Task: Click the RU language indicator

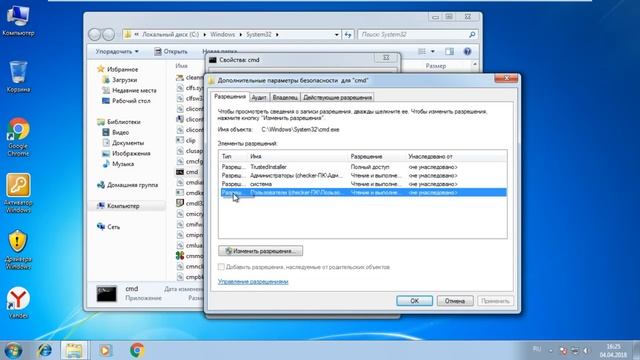Action: pos(537,349)
